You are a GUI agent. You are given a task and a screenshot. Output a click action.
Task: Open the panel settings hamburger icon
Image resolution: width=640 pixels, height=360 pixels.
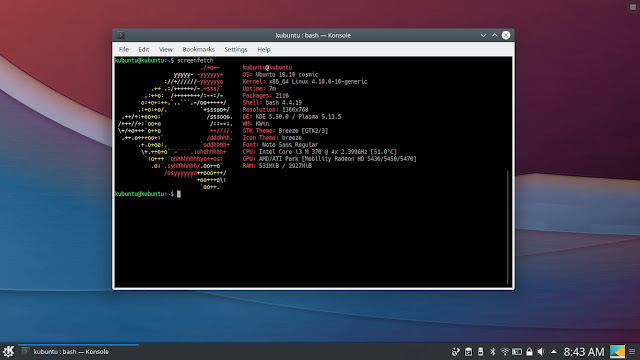click(x=632, y=351)
